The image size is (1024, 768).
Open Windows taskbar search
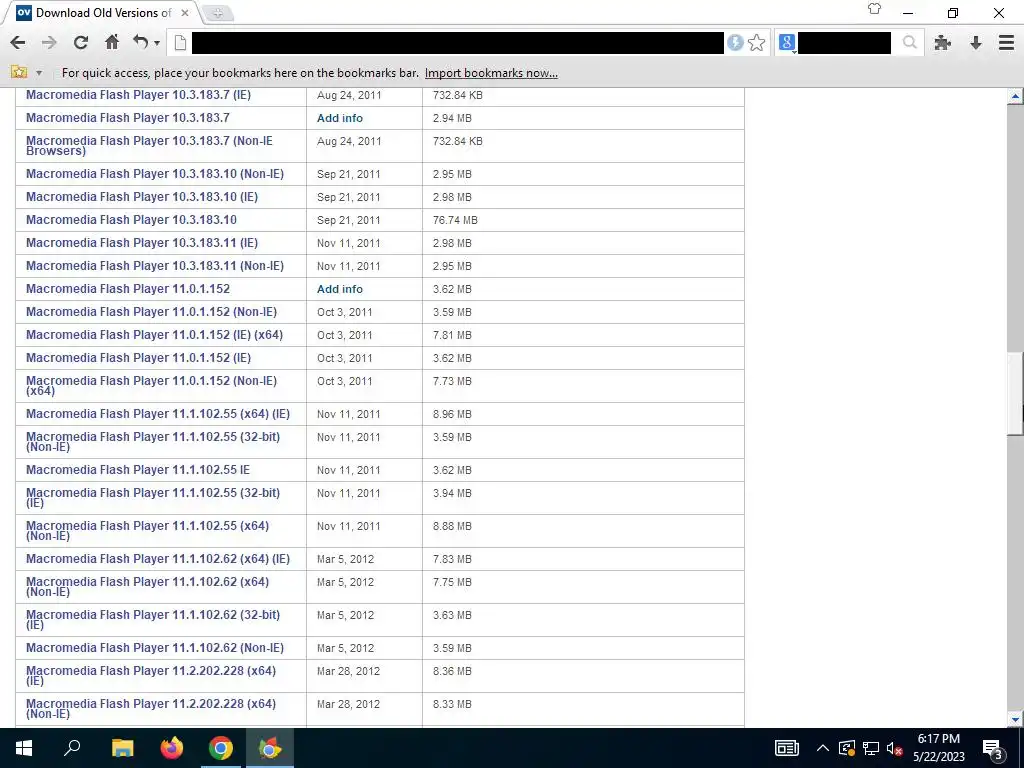(72, 748)
